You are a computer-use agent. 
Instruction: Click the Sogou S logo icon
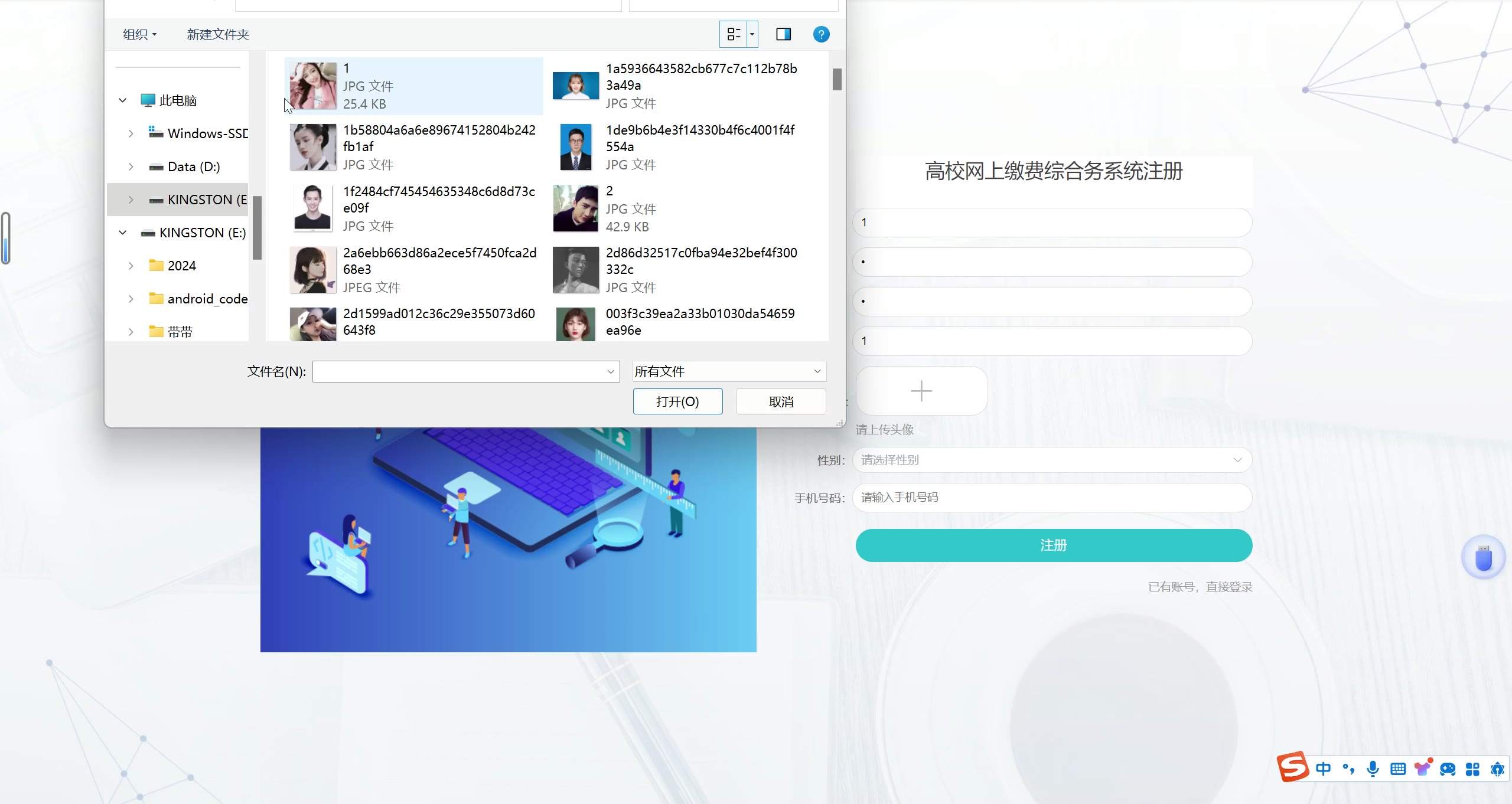1293,767
